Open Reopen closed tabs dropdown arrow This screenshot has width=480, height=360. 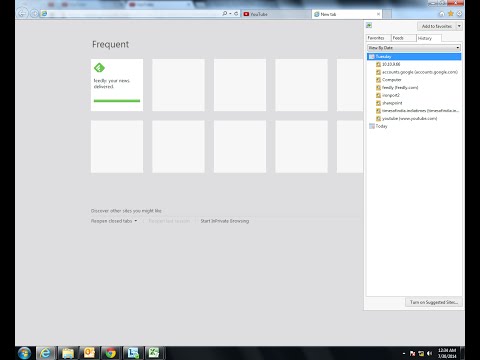point(136,221)
